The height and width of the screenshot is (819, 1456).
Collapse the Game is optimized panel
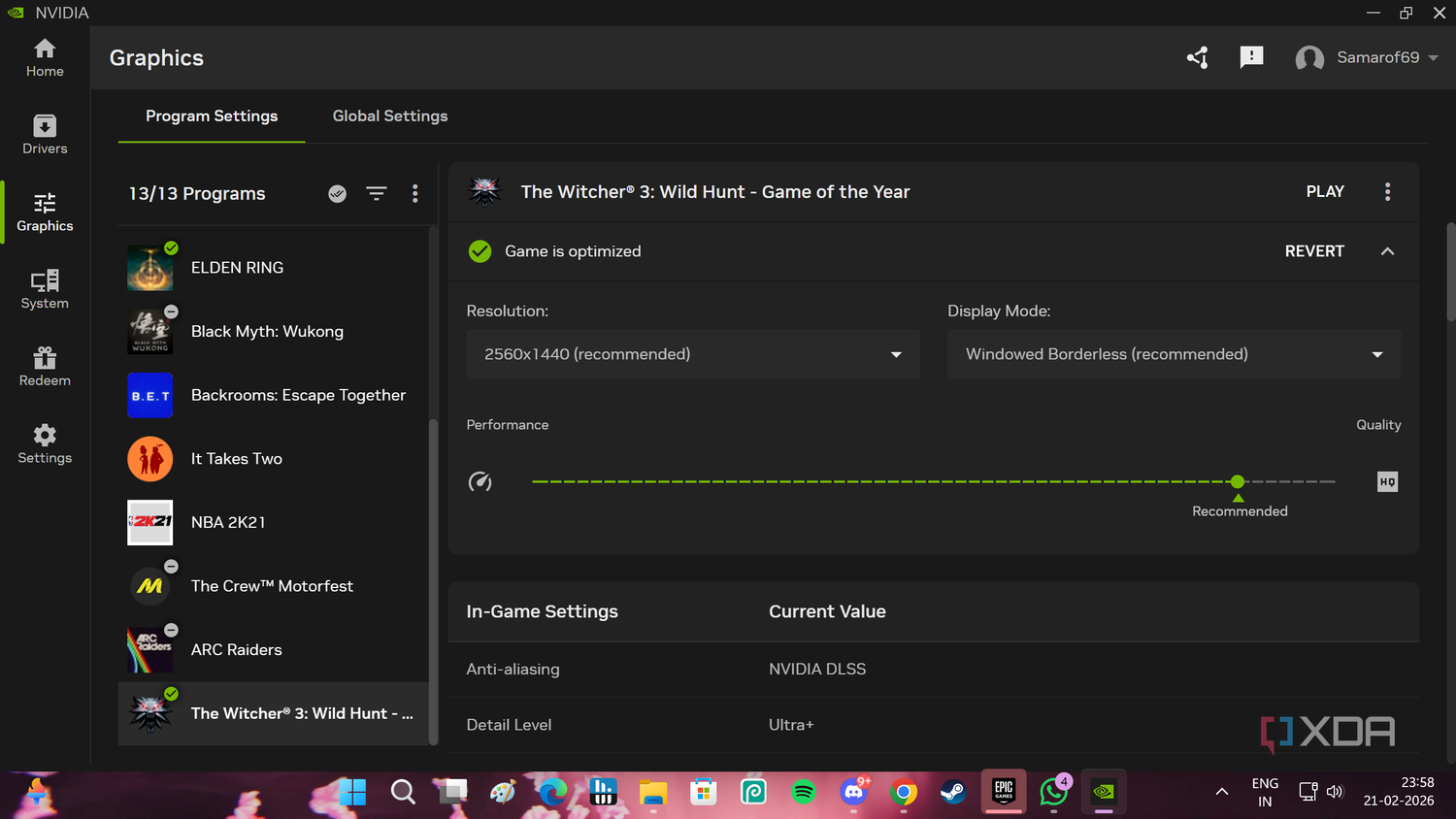point(1388,251)
